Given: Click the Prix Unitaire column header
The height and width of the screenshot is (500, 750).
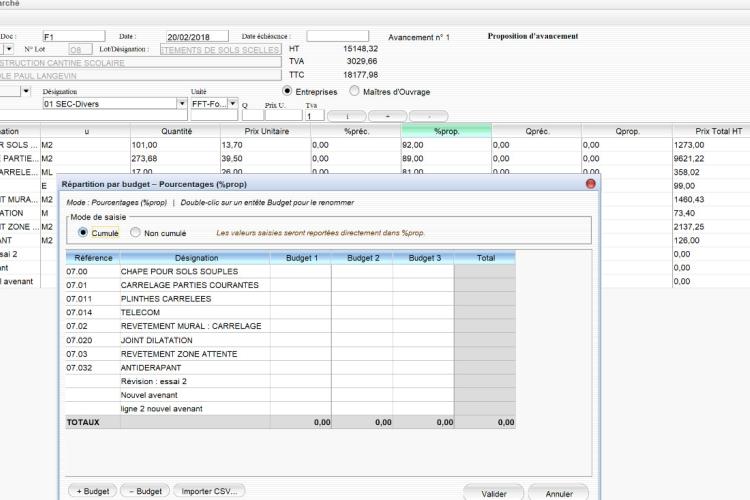Looking at the screenshot, I should [x=266, y=131].
